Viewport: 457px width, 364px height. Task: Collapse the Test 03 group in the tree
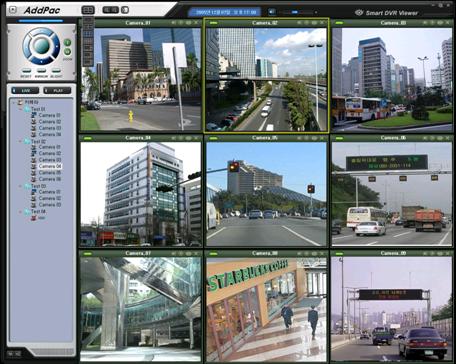(x=20, y=186)
